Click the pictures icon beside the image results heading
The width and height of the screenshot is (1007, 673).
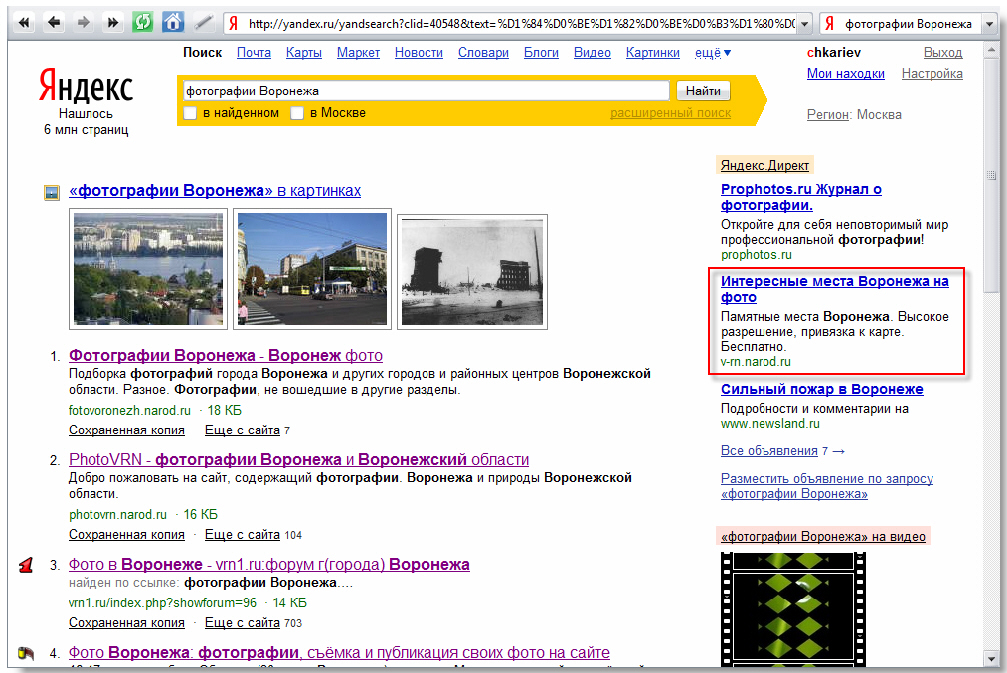(51, 192)
